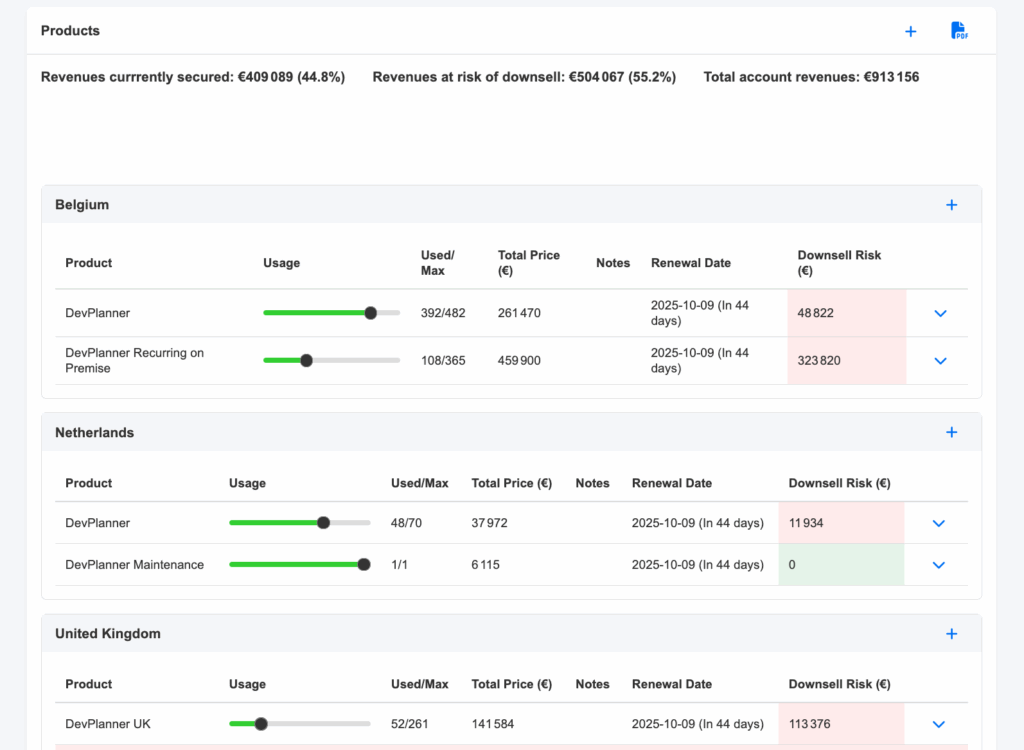Click total price 37 972
Screen dimensions: 1024x750
[489, 523]
